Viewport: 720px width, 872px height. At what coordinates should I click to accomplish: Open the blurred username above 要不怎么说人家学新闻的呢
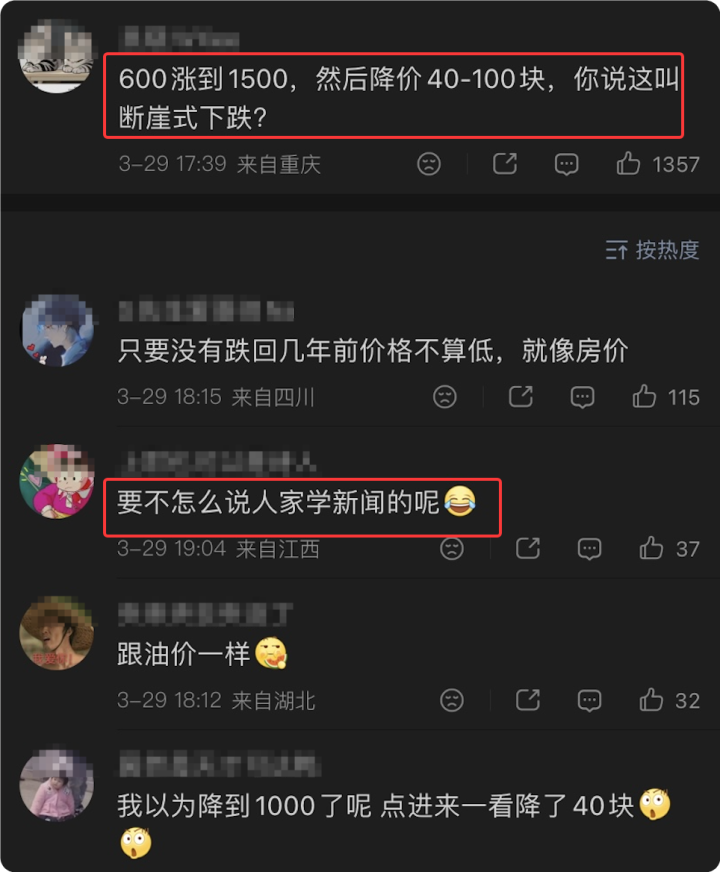(x=218, y=463)
